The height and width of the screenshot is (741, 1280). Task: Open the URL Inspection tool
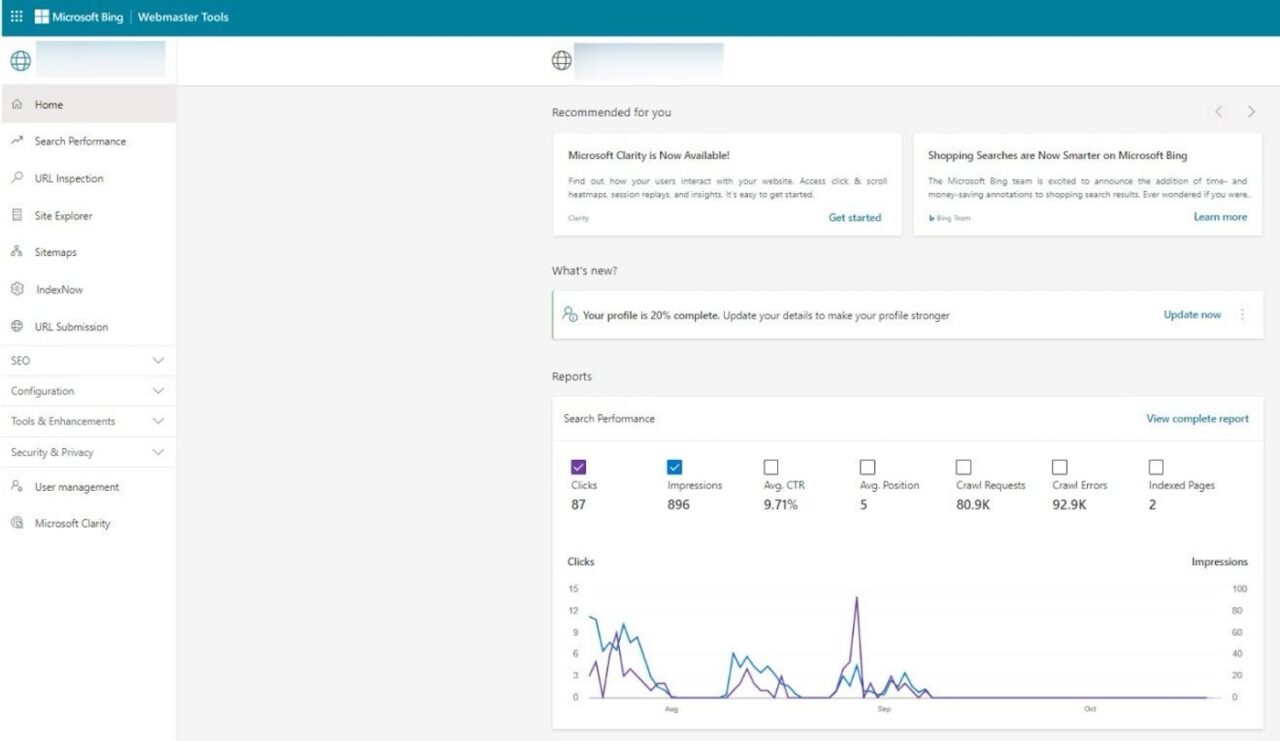pos(72,178)
